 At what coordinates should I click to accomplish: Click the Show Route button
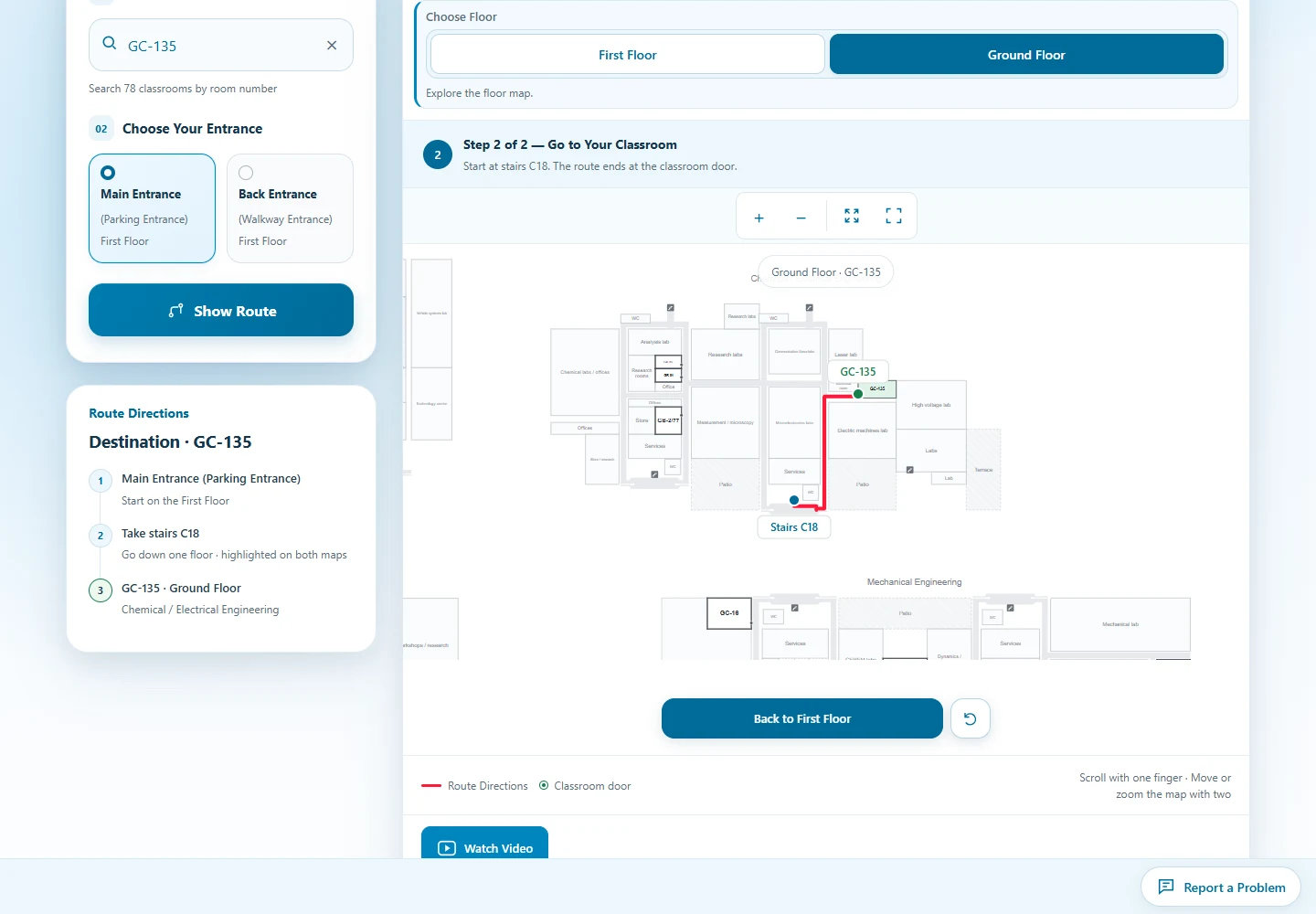coord(221,310)
